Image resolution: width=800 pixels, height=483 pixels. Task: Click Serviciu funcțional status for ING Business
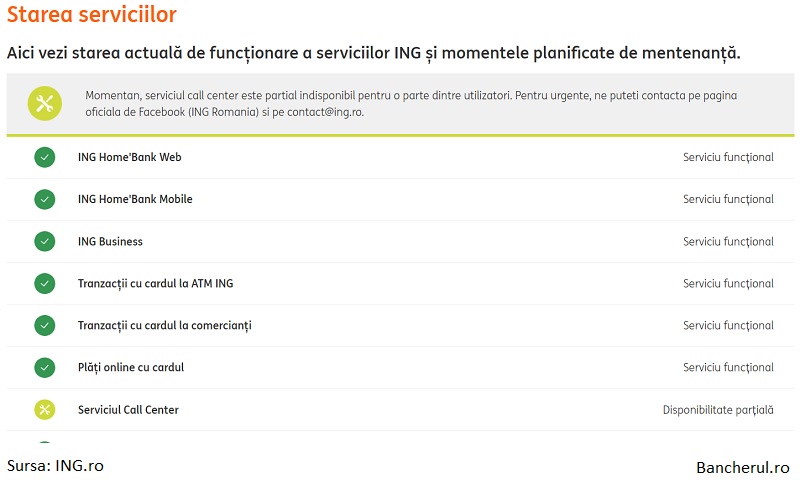728,242
